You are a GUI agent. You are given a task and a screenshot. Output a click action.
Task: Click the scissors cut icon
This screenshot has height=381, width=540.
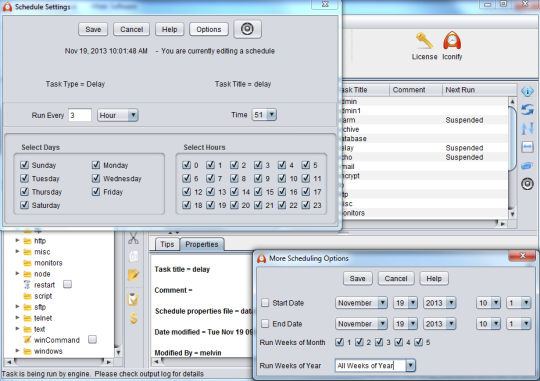[133, 238]
